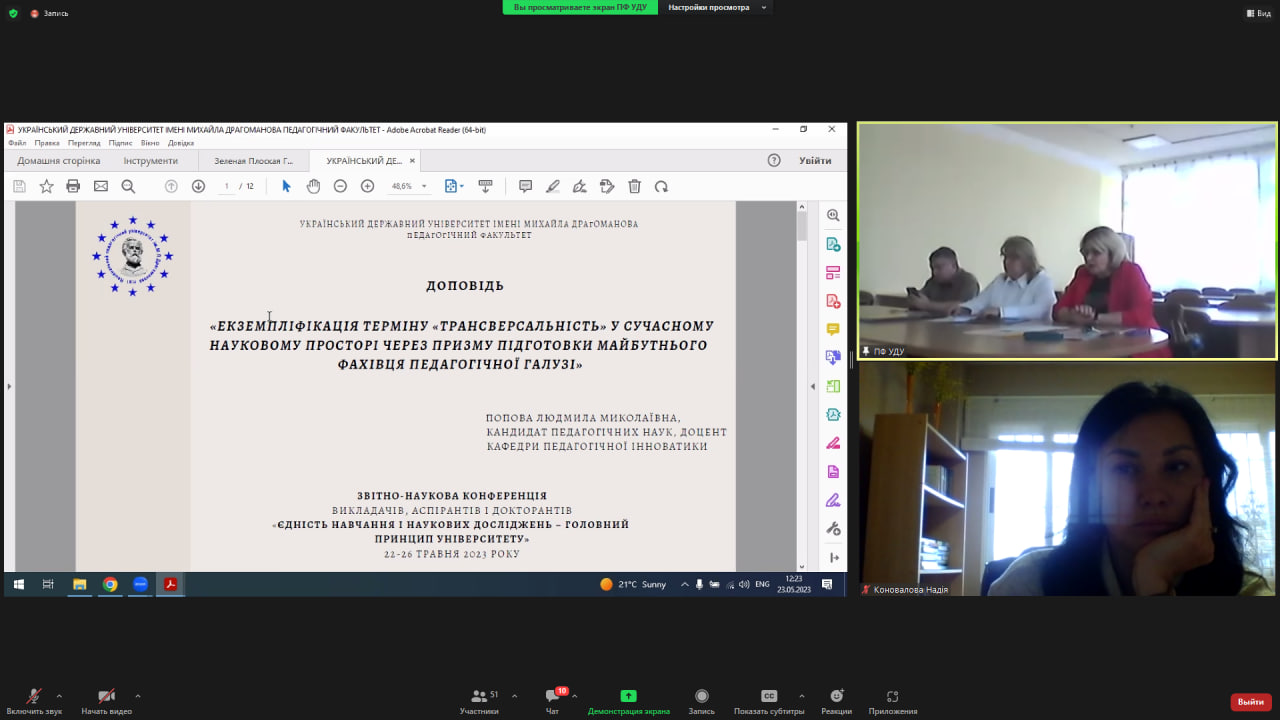Viewport: 1280px width, 720px height.
Task: Click the zoom out minus icon
Action: point(340,186)
